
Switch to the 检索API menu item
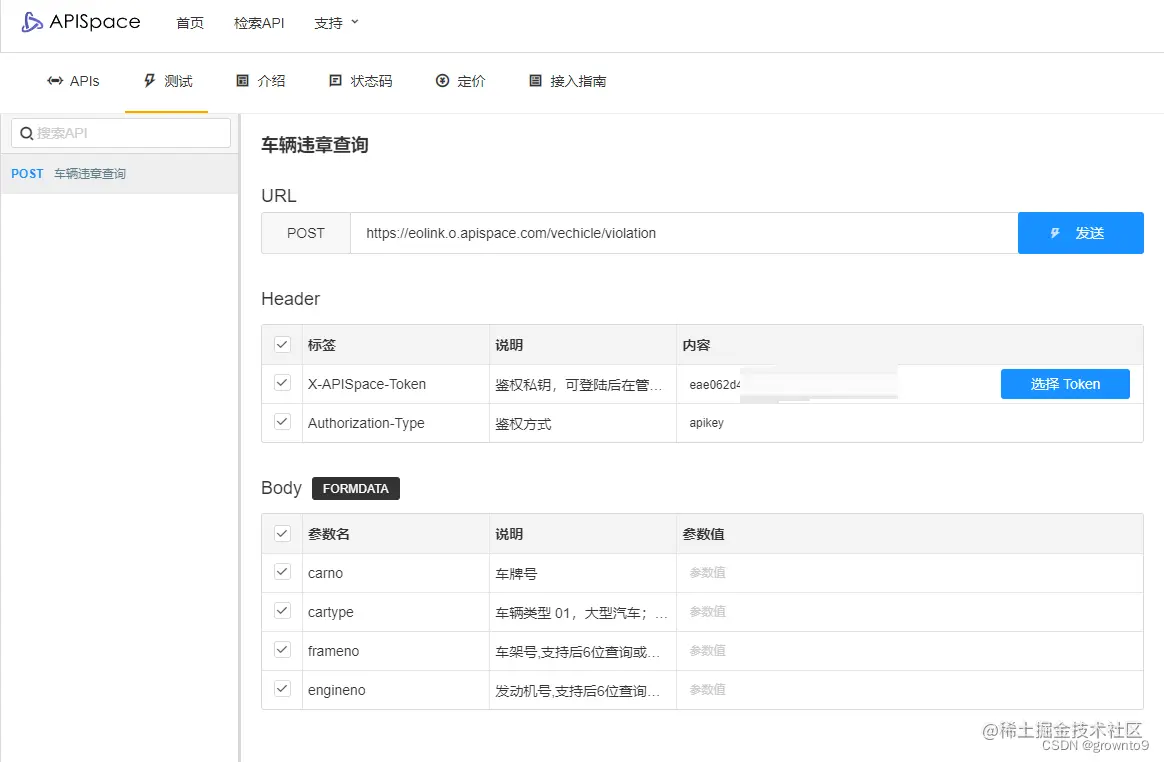pos(258,22)
